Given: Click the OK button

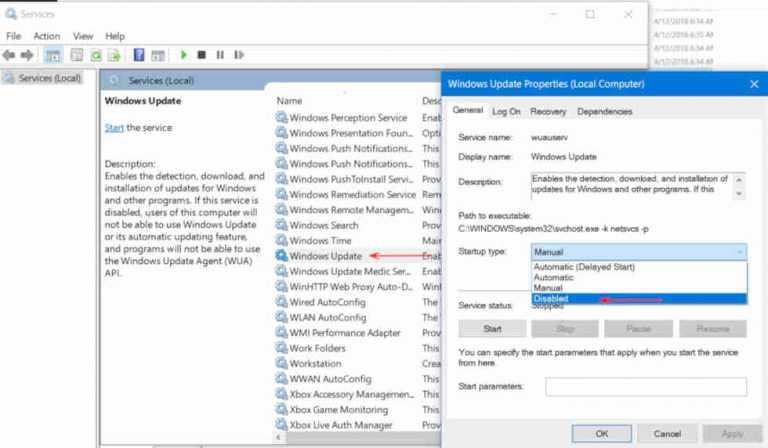Looking at the screenshot, I should [601, 434].
